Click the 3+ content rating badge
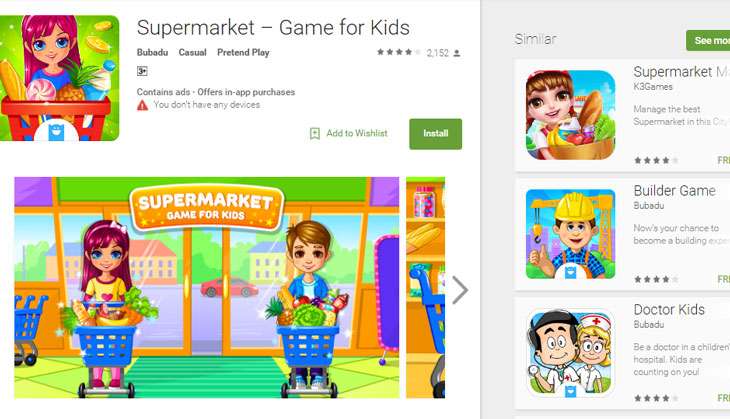730x419 pixels. click(142, 71)
